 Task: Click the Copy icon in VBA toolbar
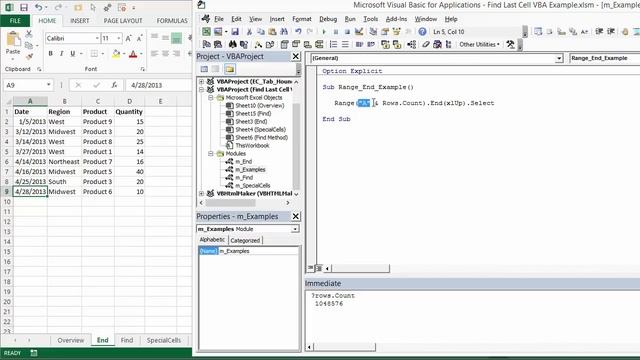point(260,31)
